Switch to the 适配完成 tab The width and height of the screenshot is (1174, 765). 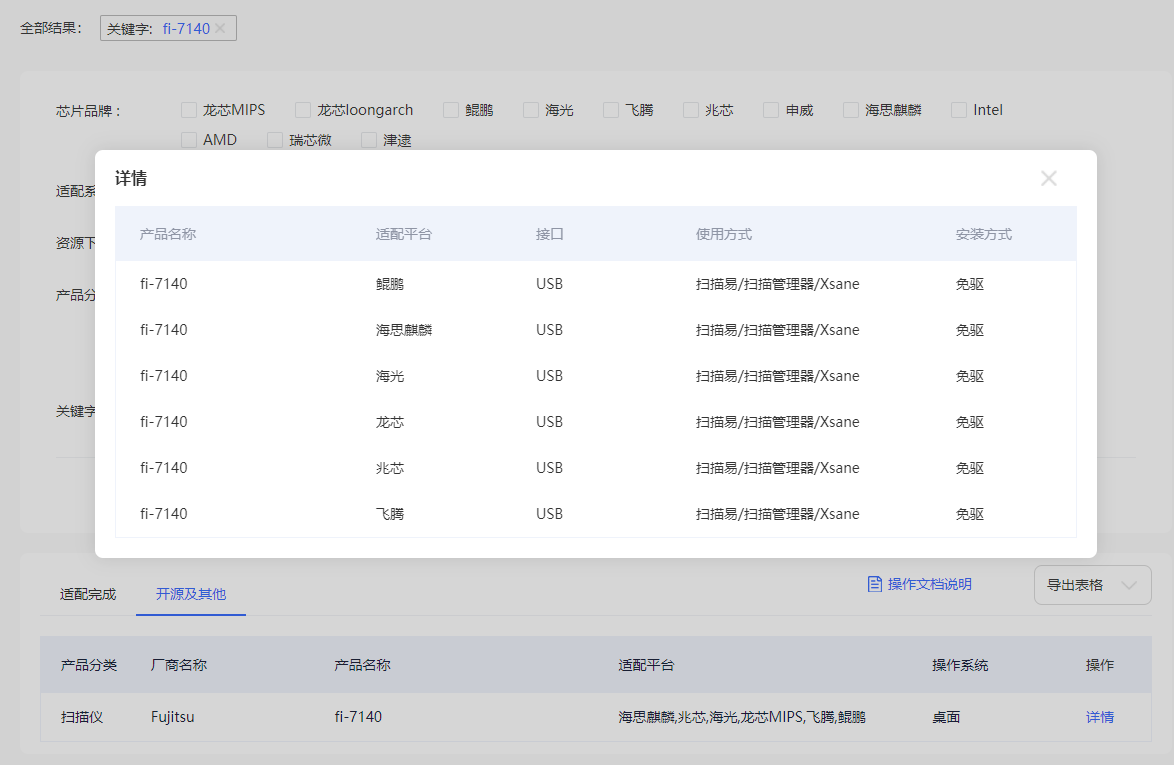tap(88, 594)
